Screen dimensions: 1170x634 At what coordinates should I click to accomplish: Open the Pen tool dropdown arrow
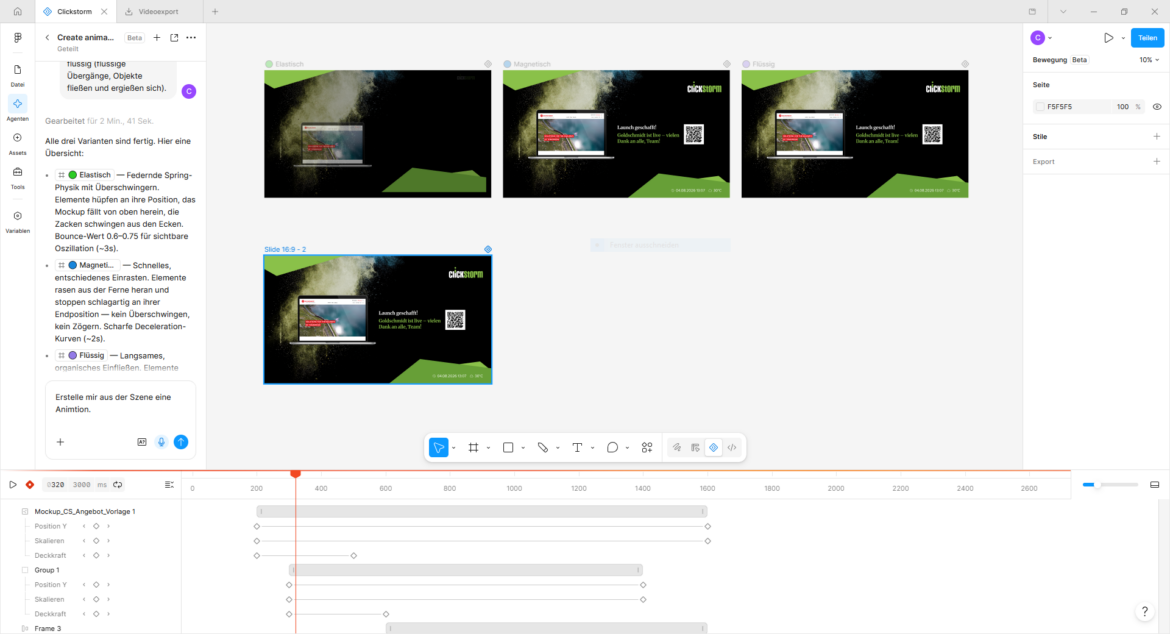(x=557, y=448)
